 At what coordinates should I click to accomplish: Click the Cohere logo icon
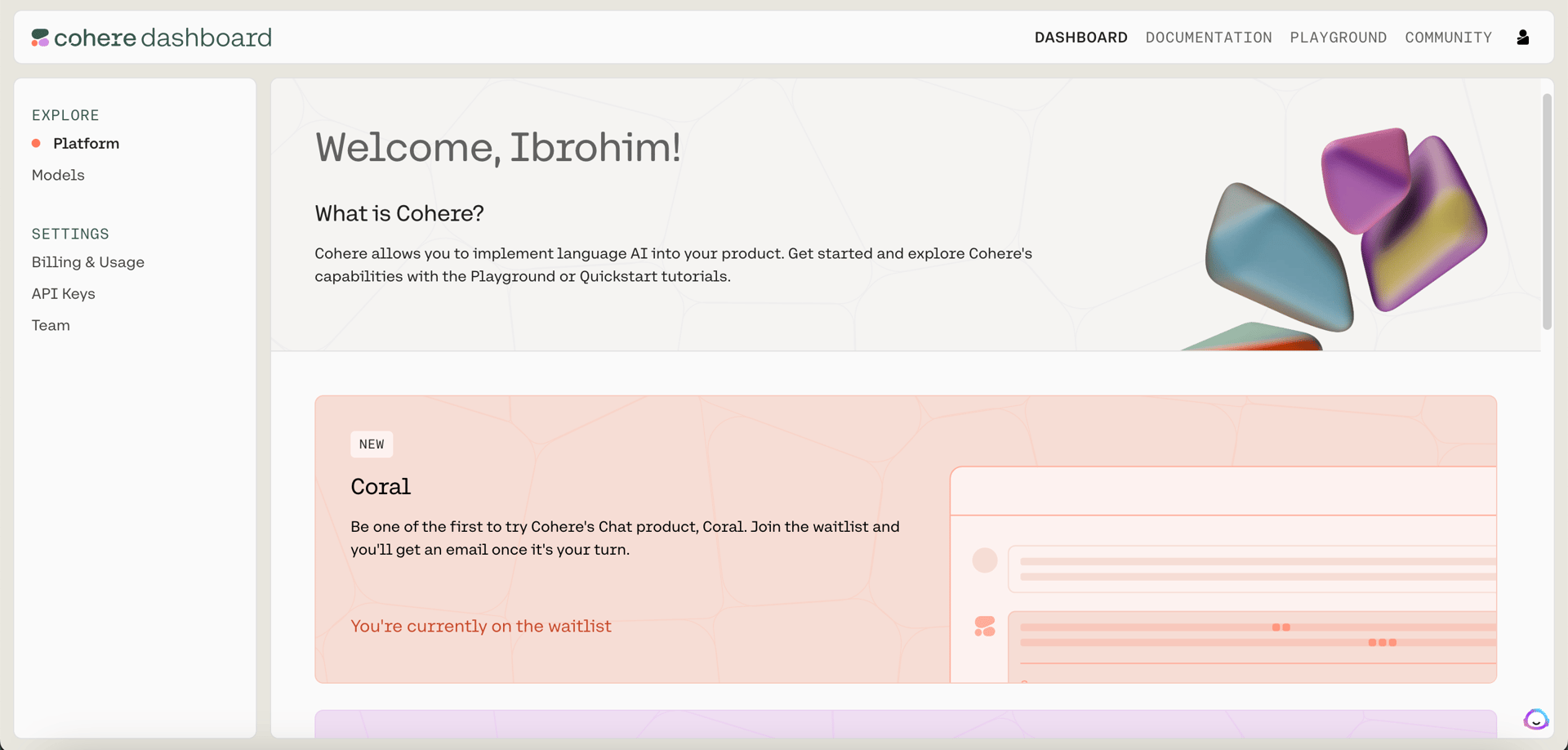[x=40, y=38]
